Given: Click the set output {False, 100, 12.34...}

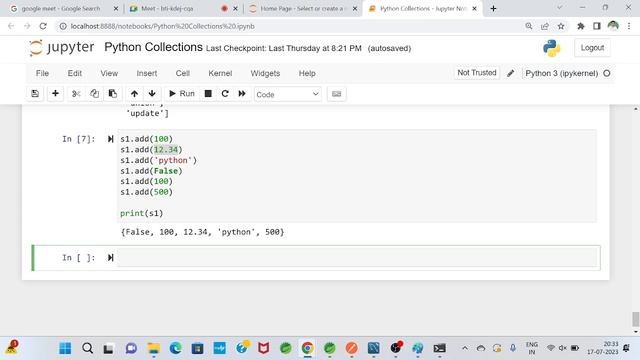Looking at the screenshot, I should [202, 232].
